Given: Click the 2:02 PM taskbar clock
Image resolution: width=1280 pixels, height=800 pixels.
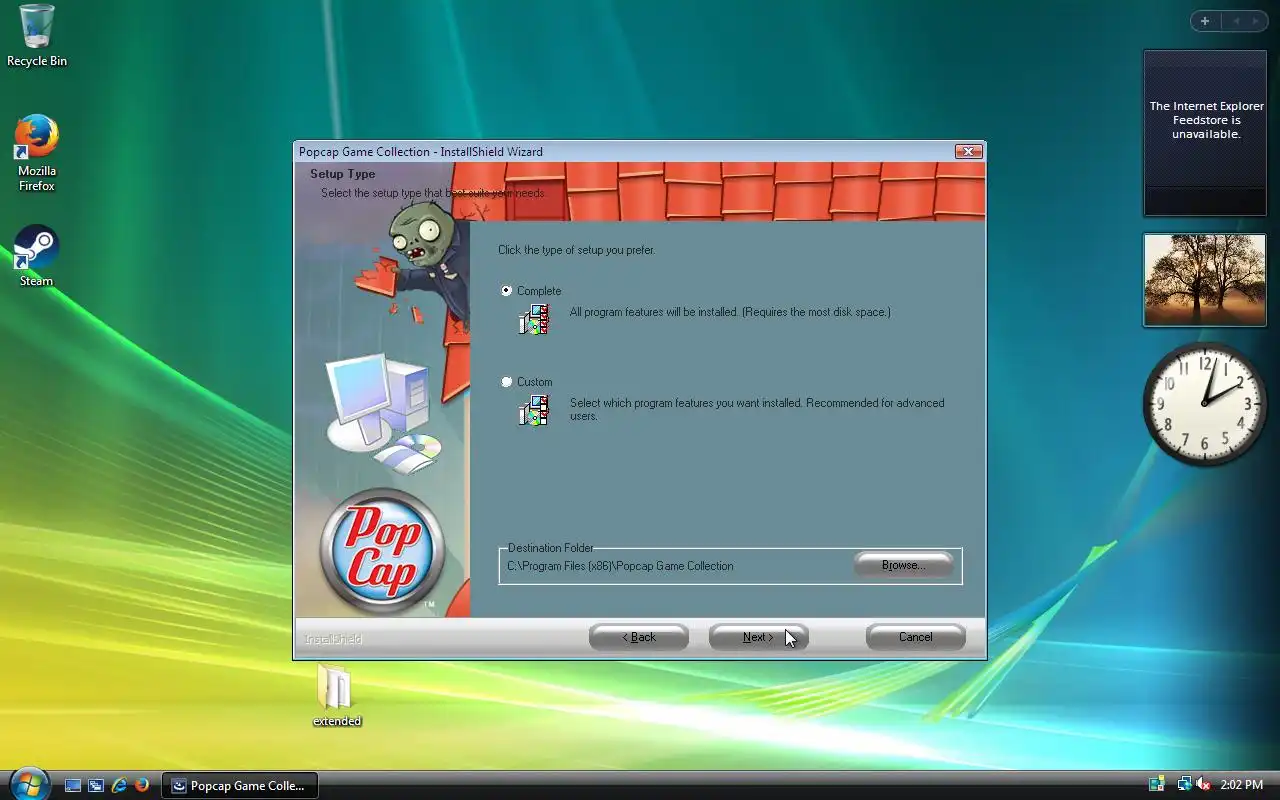Looking at the screenshot, I should 1242,785.
